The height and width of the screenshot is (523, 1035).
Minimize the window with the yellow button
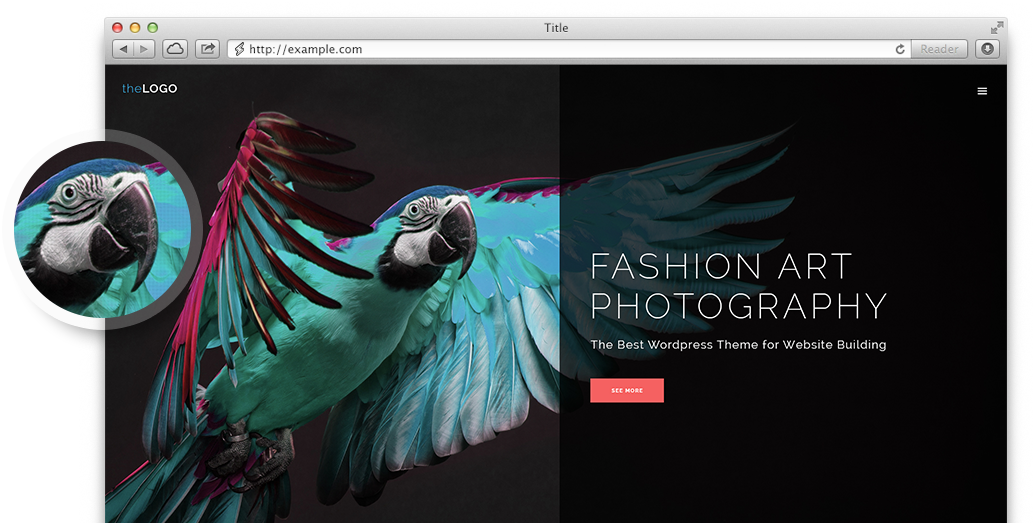(135, 28)
